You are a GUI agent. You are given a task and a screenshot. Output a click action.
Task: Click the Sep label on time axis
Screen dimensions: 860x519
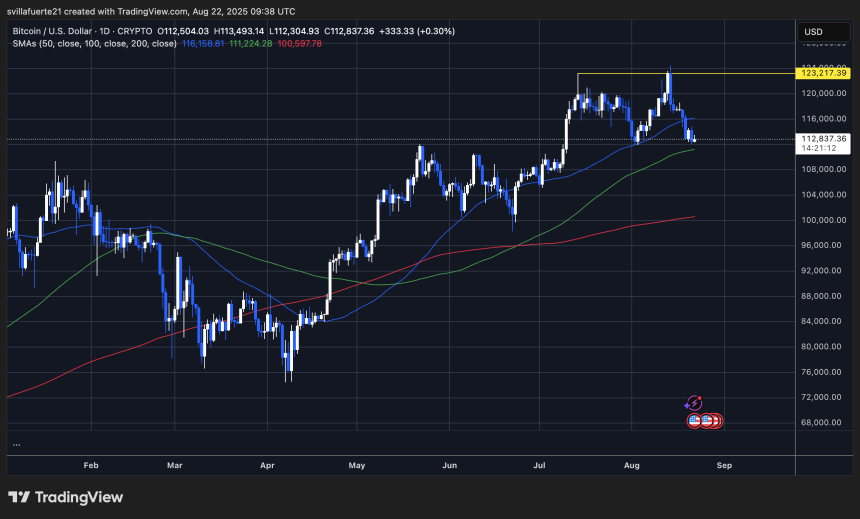pos(726,465)
